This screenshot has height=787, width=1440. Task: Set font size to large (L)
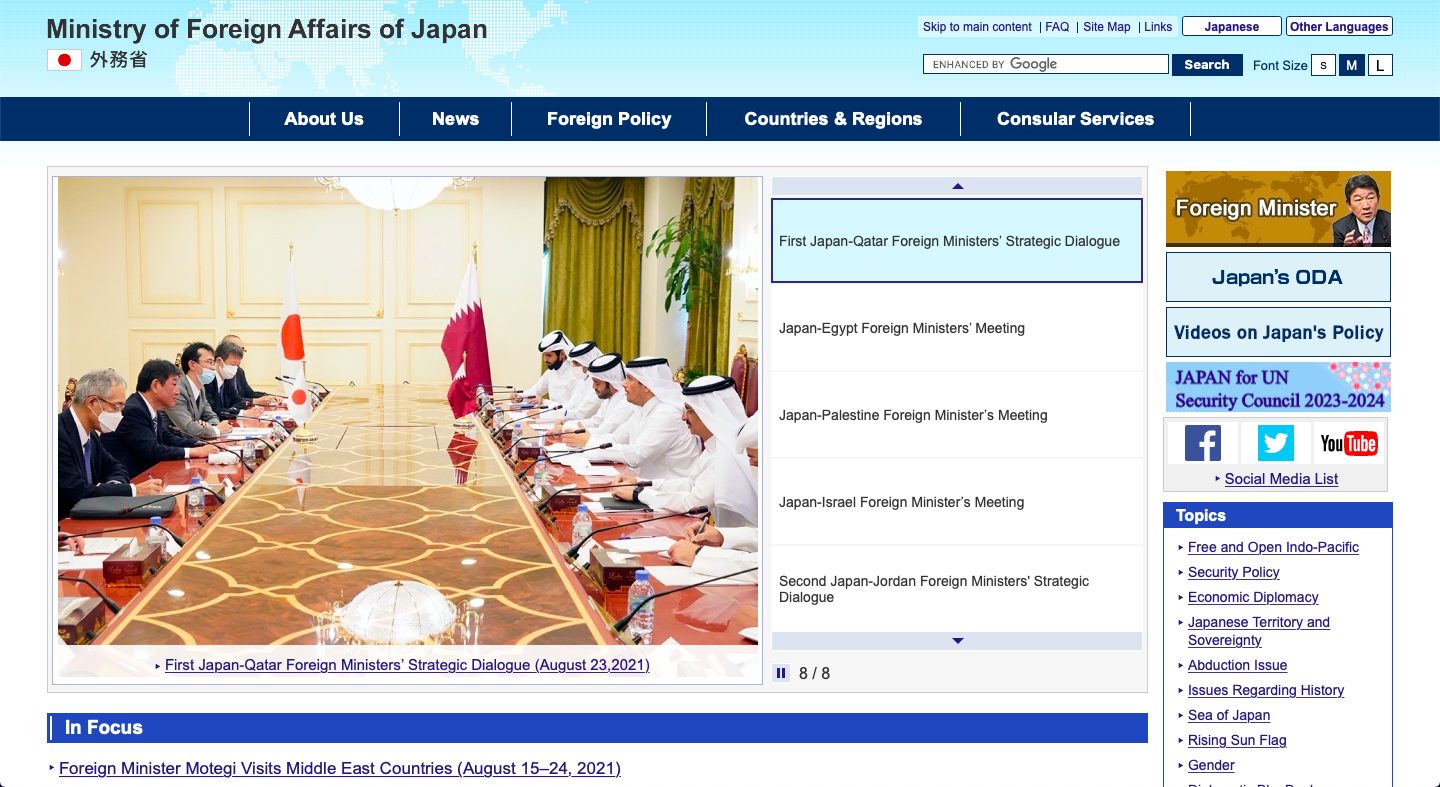click(x=1380, y=65)
